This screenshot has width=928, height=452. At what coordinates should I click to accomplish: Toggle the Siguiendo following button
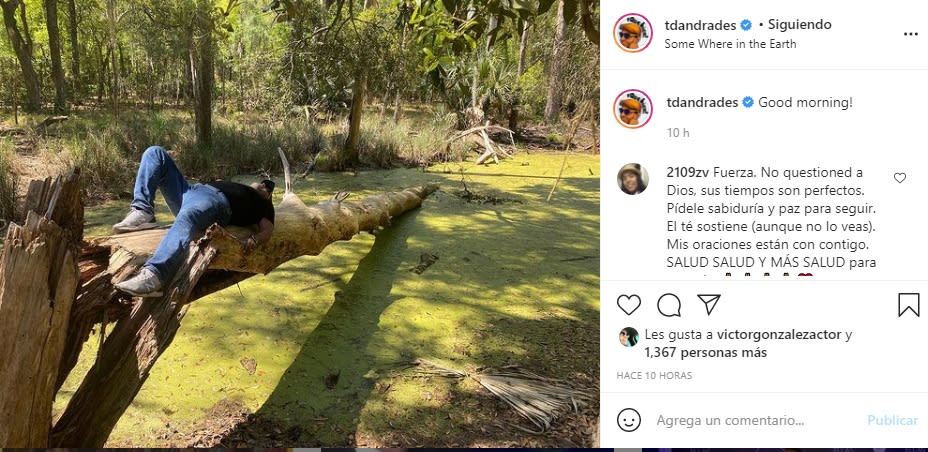tap(795, 24)
